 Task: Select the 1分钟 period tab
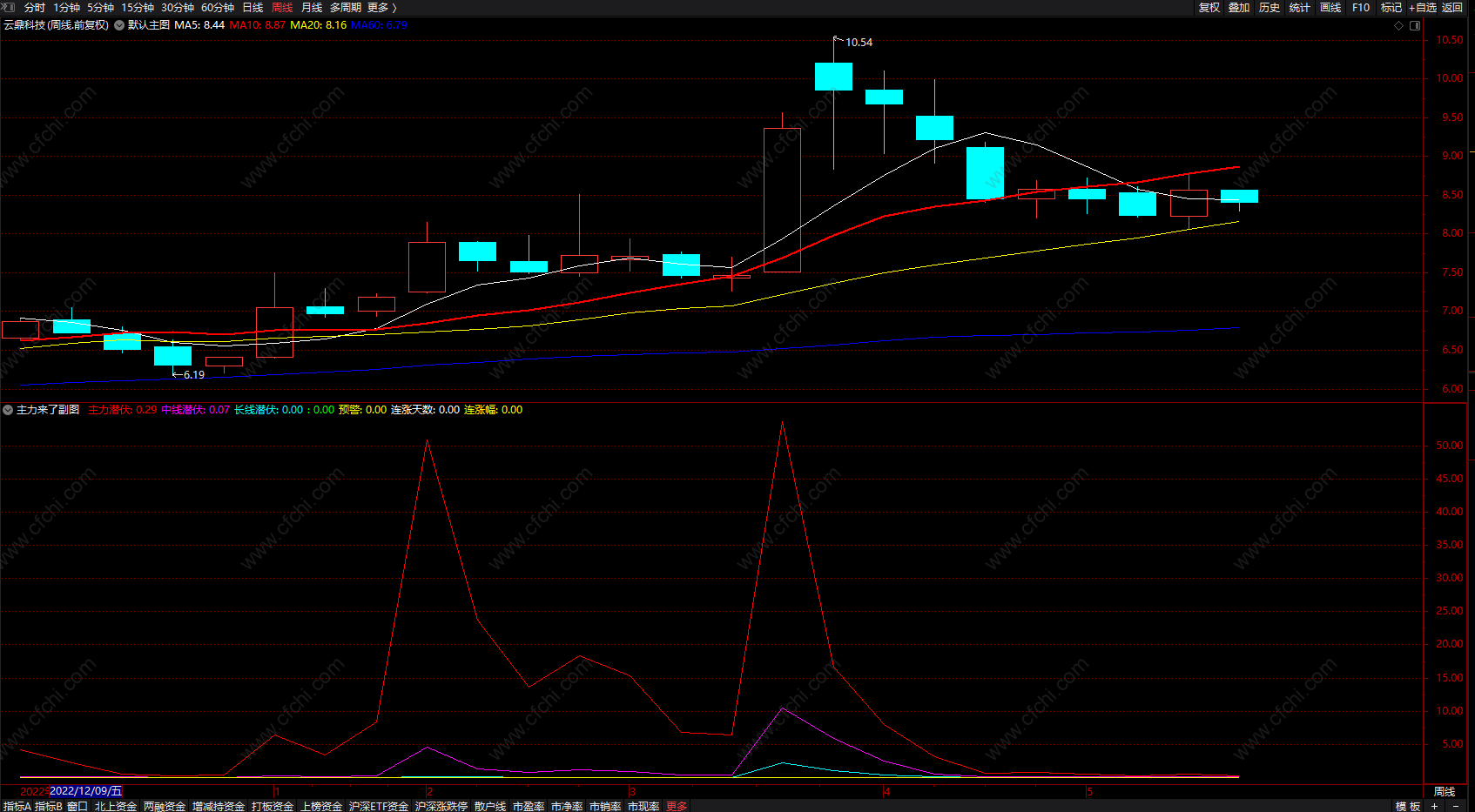tap(66, 8)
